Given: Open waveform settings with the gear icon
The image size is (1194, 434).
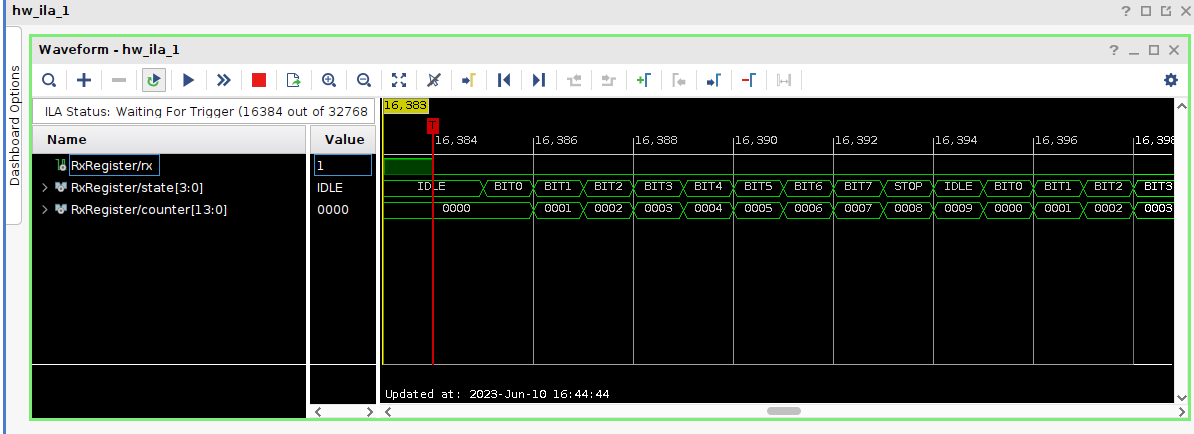Looking at the screenshot, I should [x=1170, y=80].
